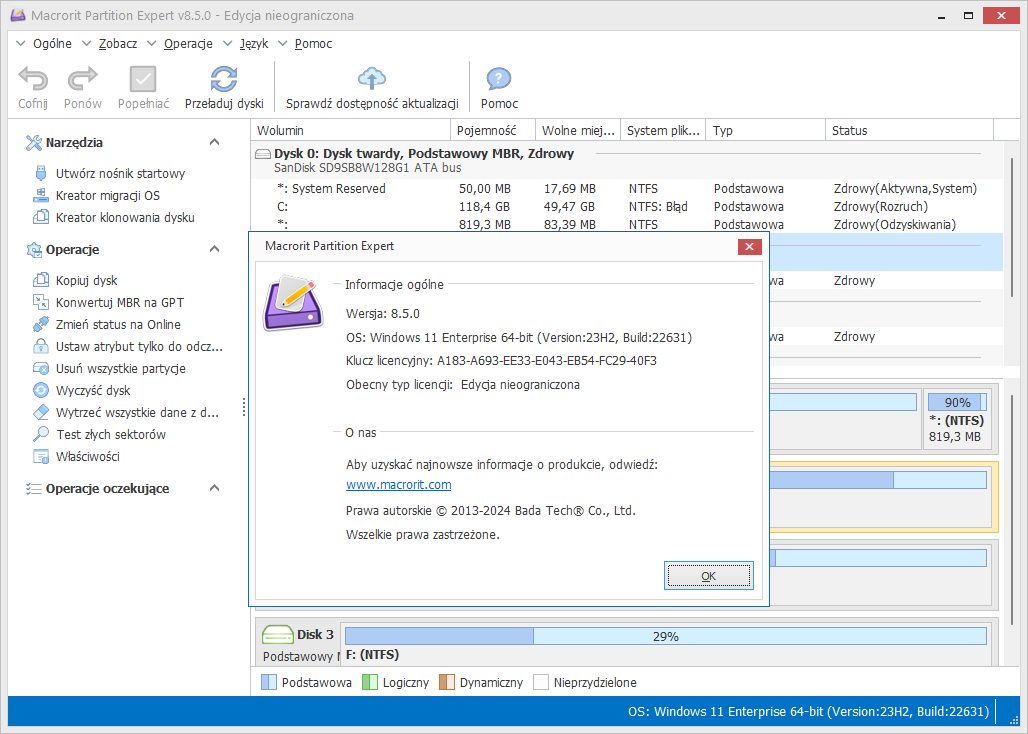Sort by the Wolumin column header
Viewport: 1028px width, 734px height.
[351, 130]
